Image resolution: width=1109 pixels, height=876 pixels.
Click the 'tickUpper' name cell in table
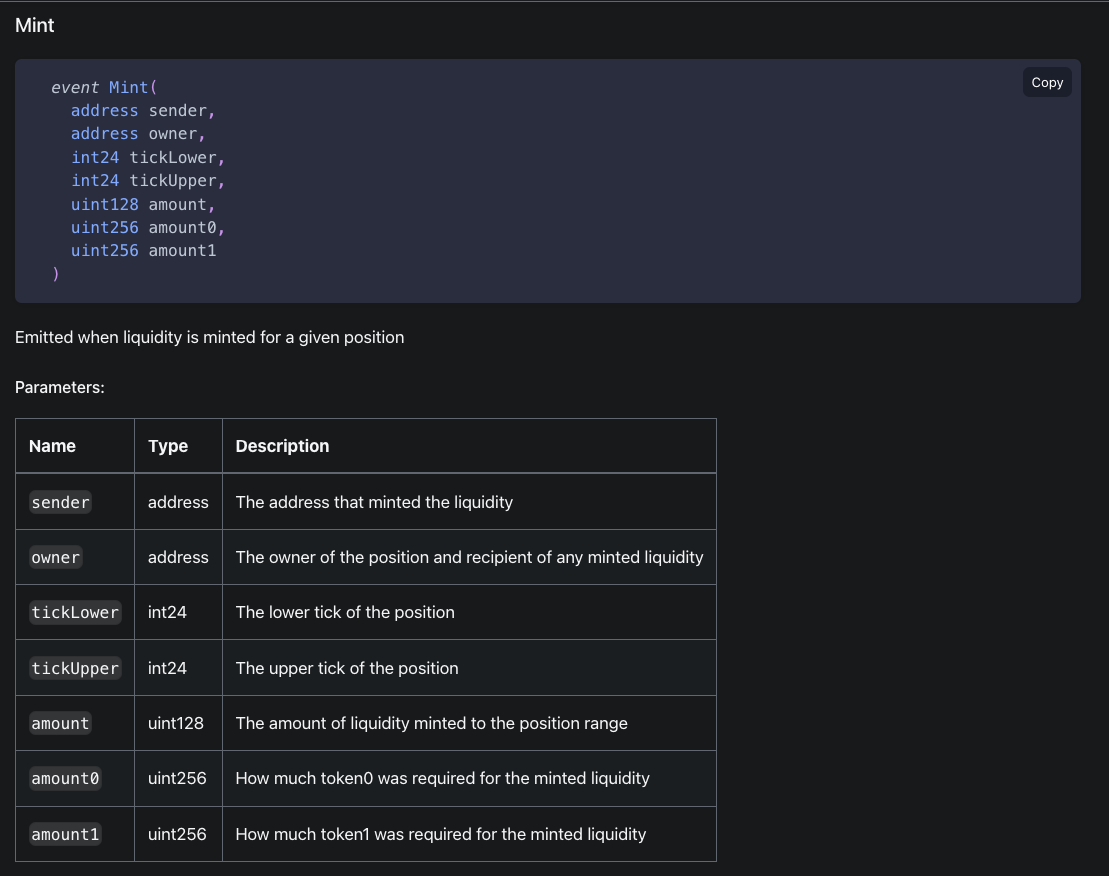(75, 668)
